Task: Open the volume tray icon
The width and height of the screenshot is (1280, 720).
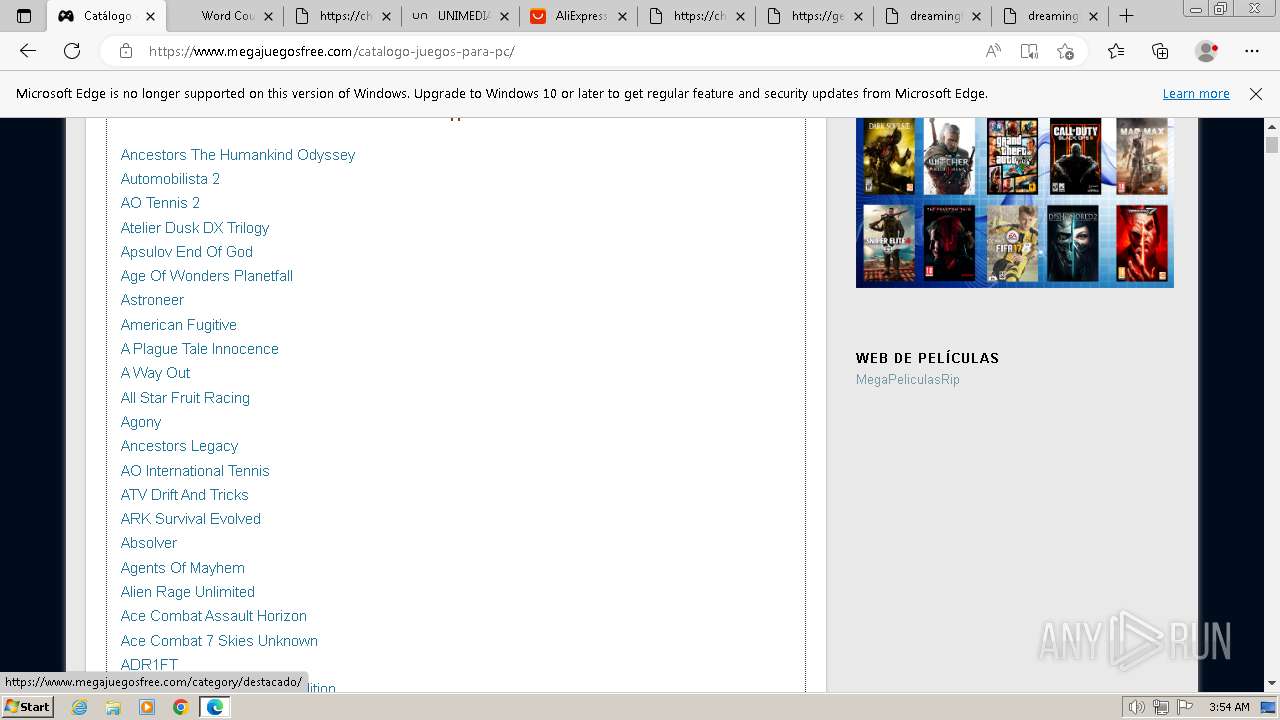Action: [1137, 707]
